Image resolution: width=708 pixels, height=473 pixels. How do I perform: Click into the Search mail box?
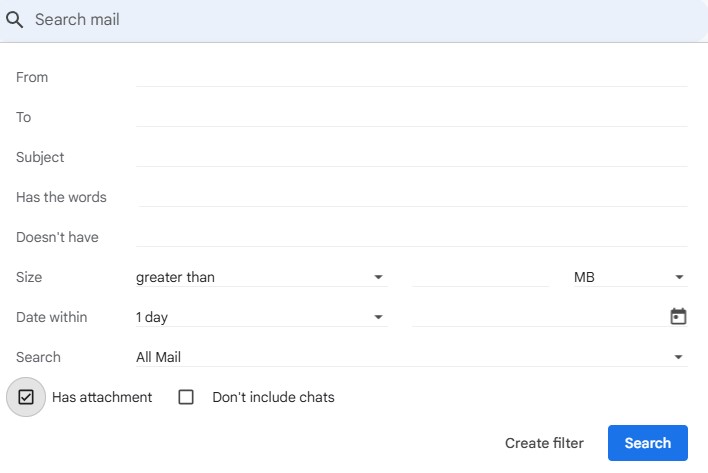[360, 20]
